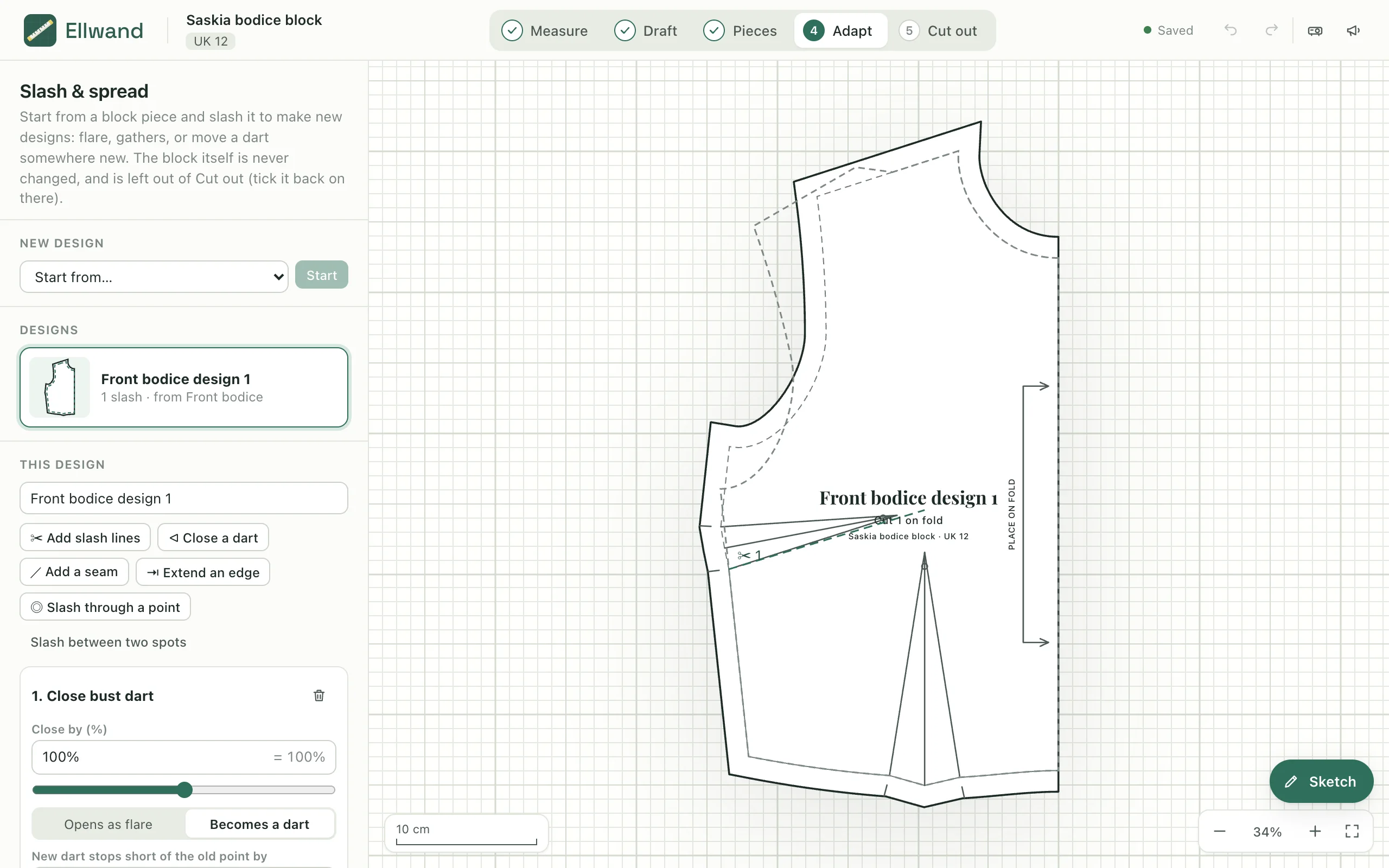This screenshot has height=868, width=1389.
Task: Select the Opens as flare option
Action: pyautogui.click(x=109, y=825)
